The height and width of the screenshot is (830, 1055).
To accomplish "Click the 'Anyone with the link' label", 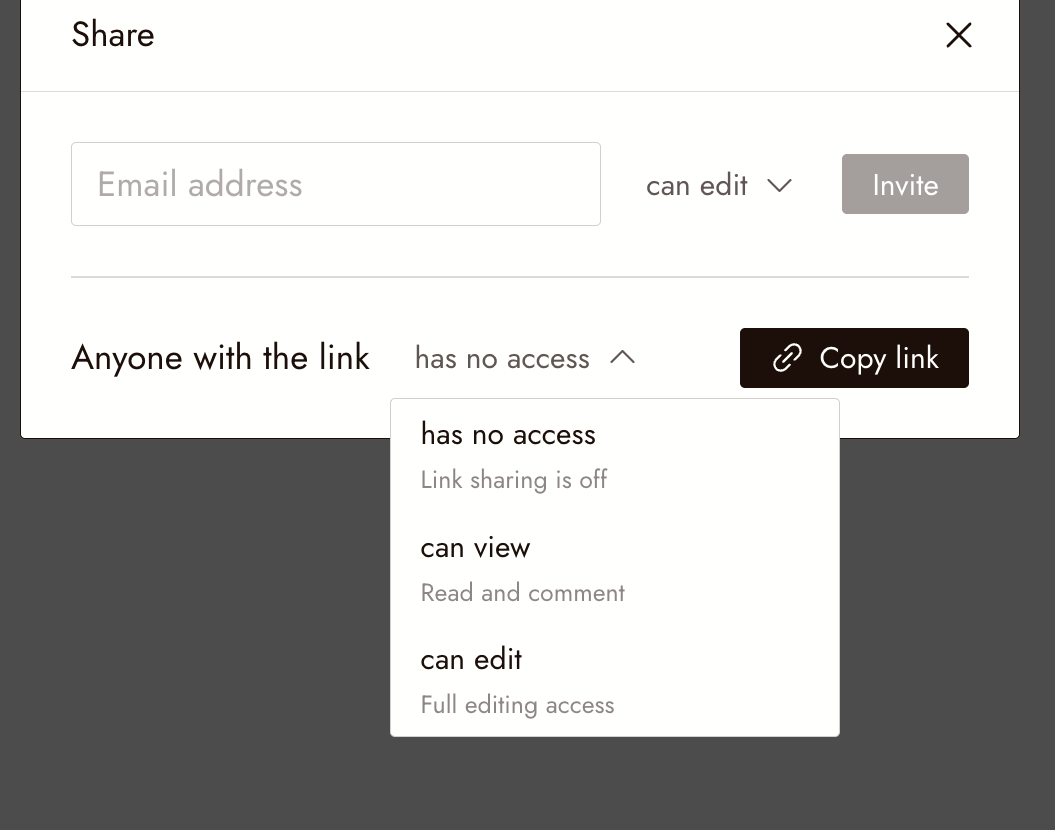I will (x=221, y=357).
